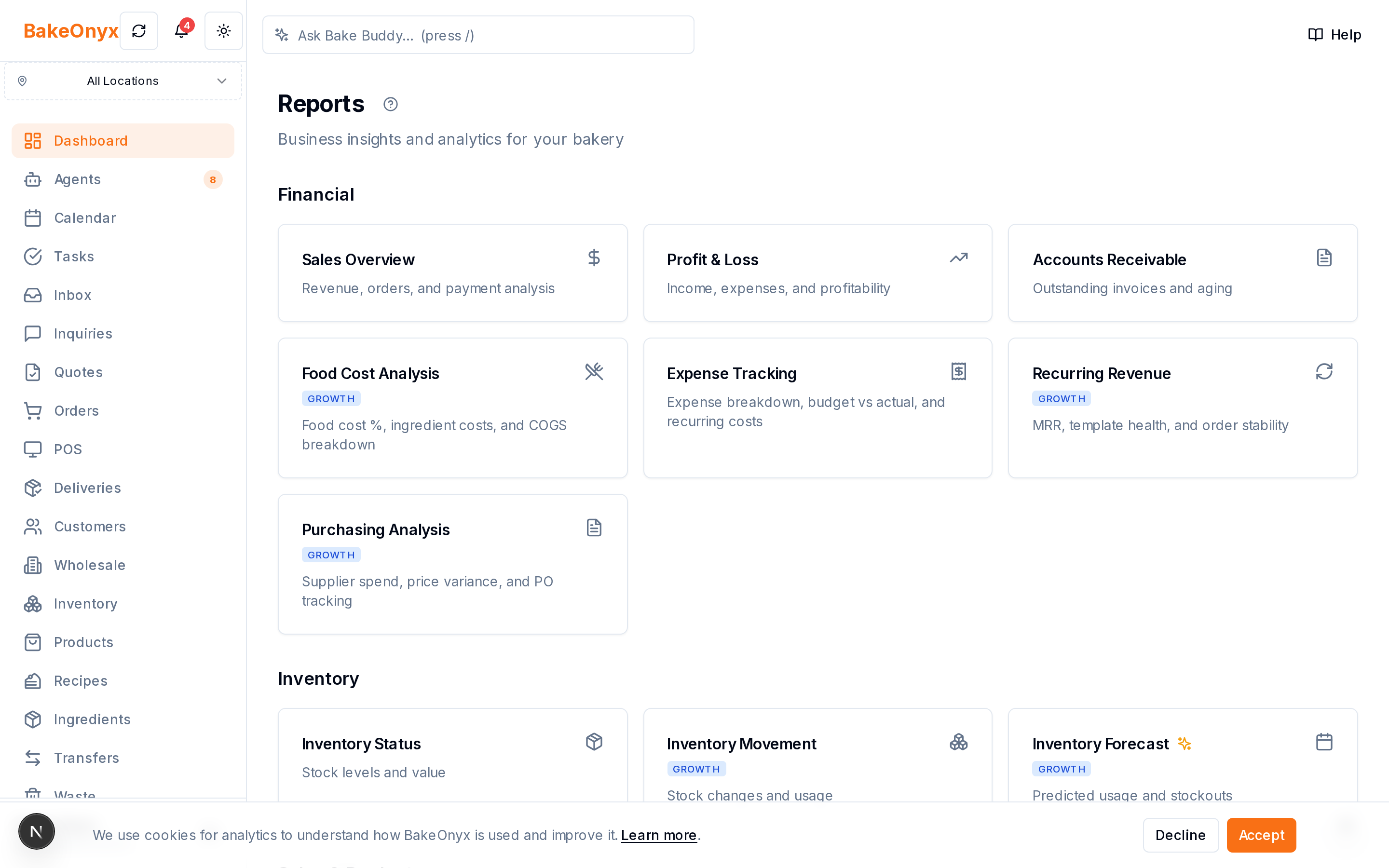Screen dimensions: 1389x868
Task: Click the document icon on Purchasing Analysis
Action: click(594, 528)
